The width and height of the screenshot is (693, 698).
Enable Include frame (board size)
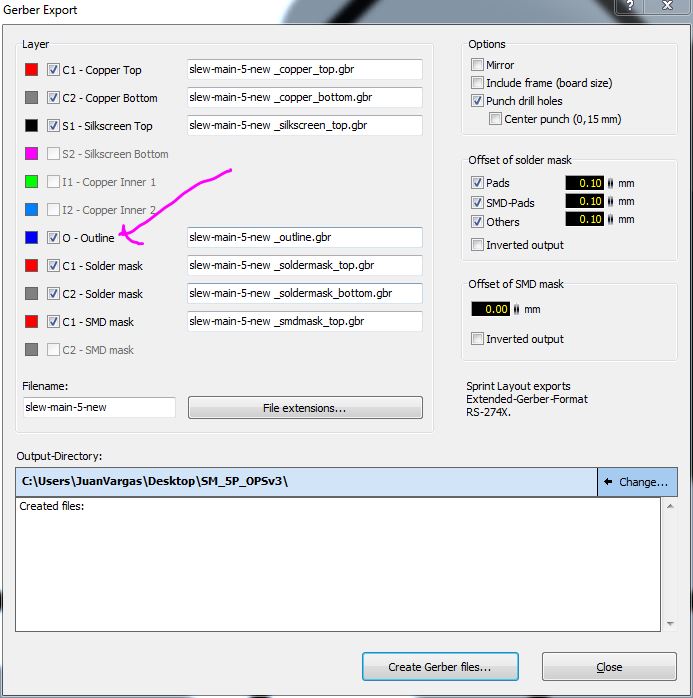pos(477,82)
